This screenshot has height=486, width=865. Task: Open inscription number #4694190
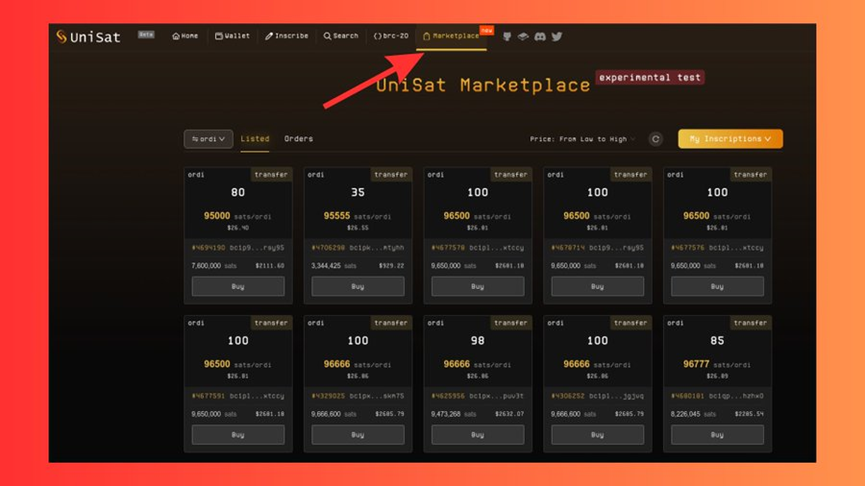(209, 248)
